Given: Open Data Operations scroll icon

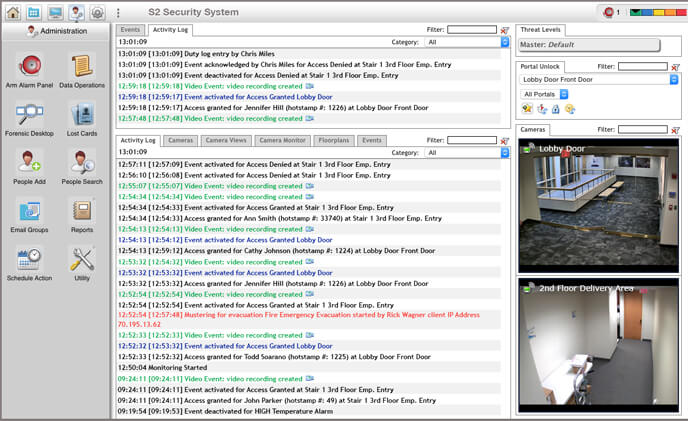Looking at the screenshot, I should 82,71.
